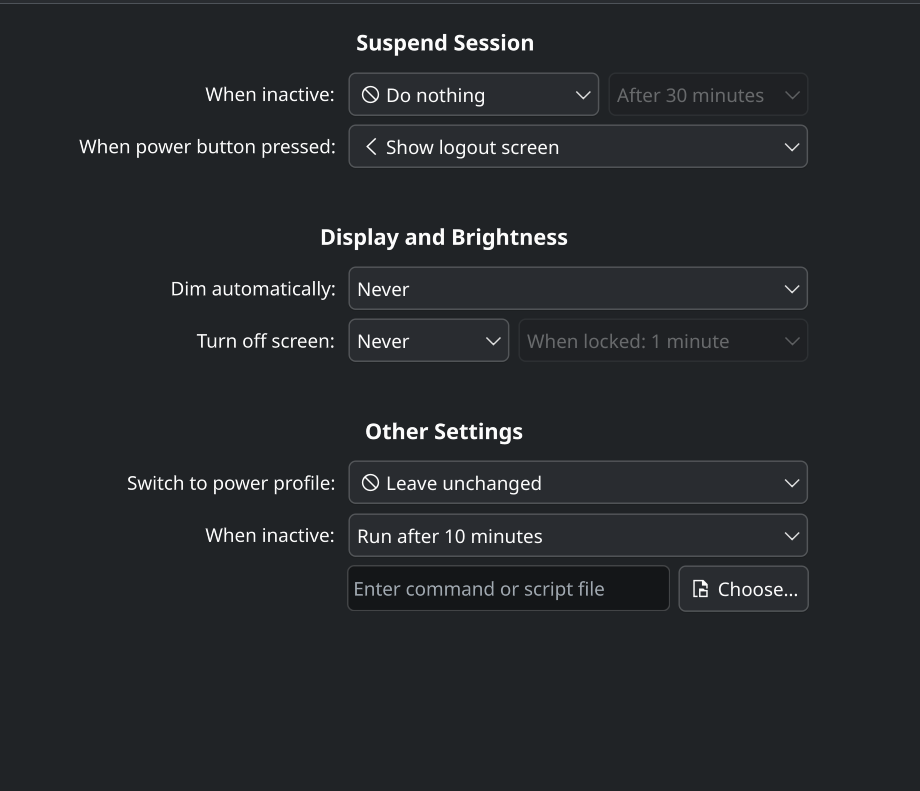Click the Switch to power profile label

(231, 483)
